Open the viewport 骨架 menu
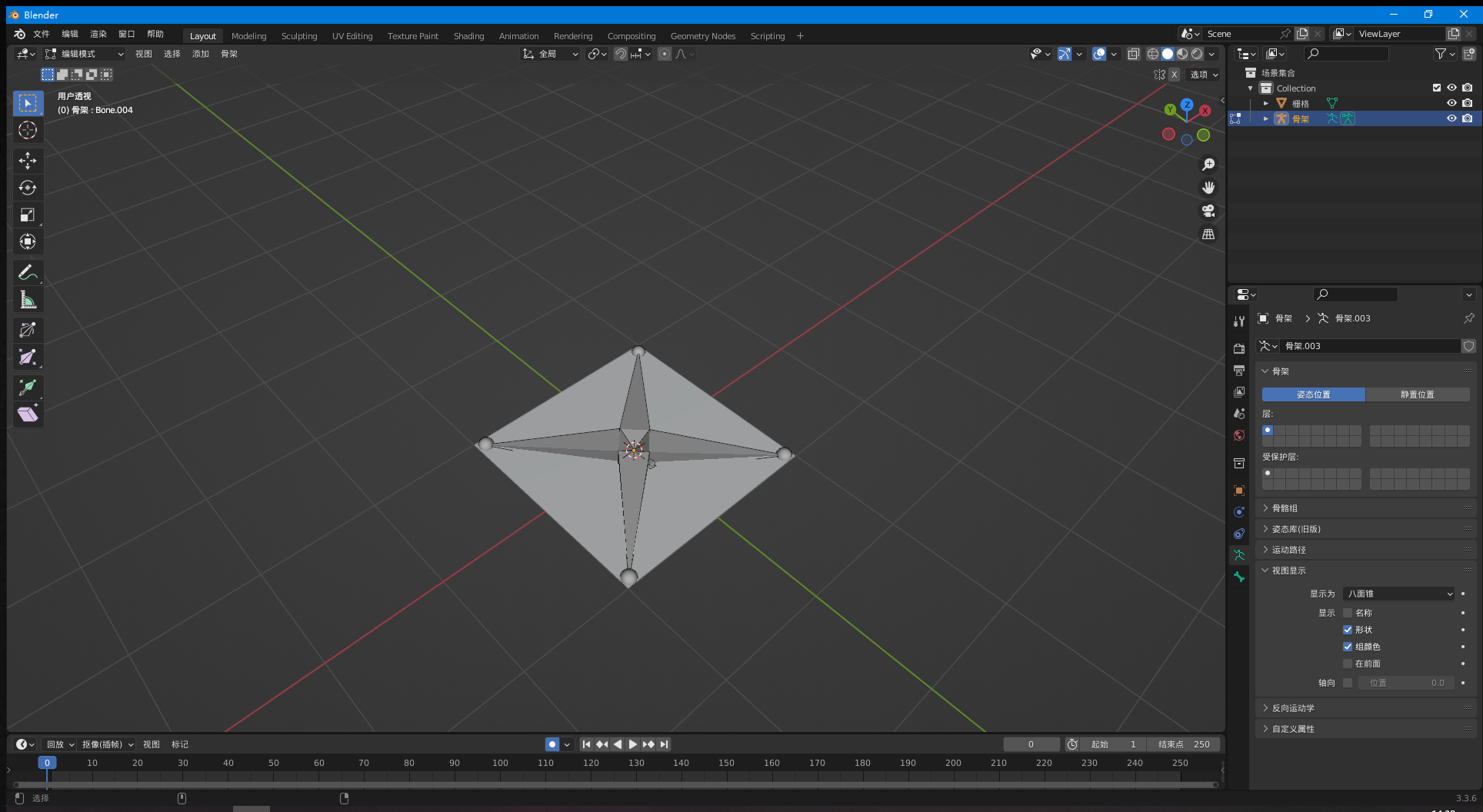 coord(229,54)
